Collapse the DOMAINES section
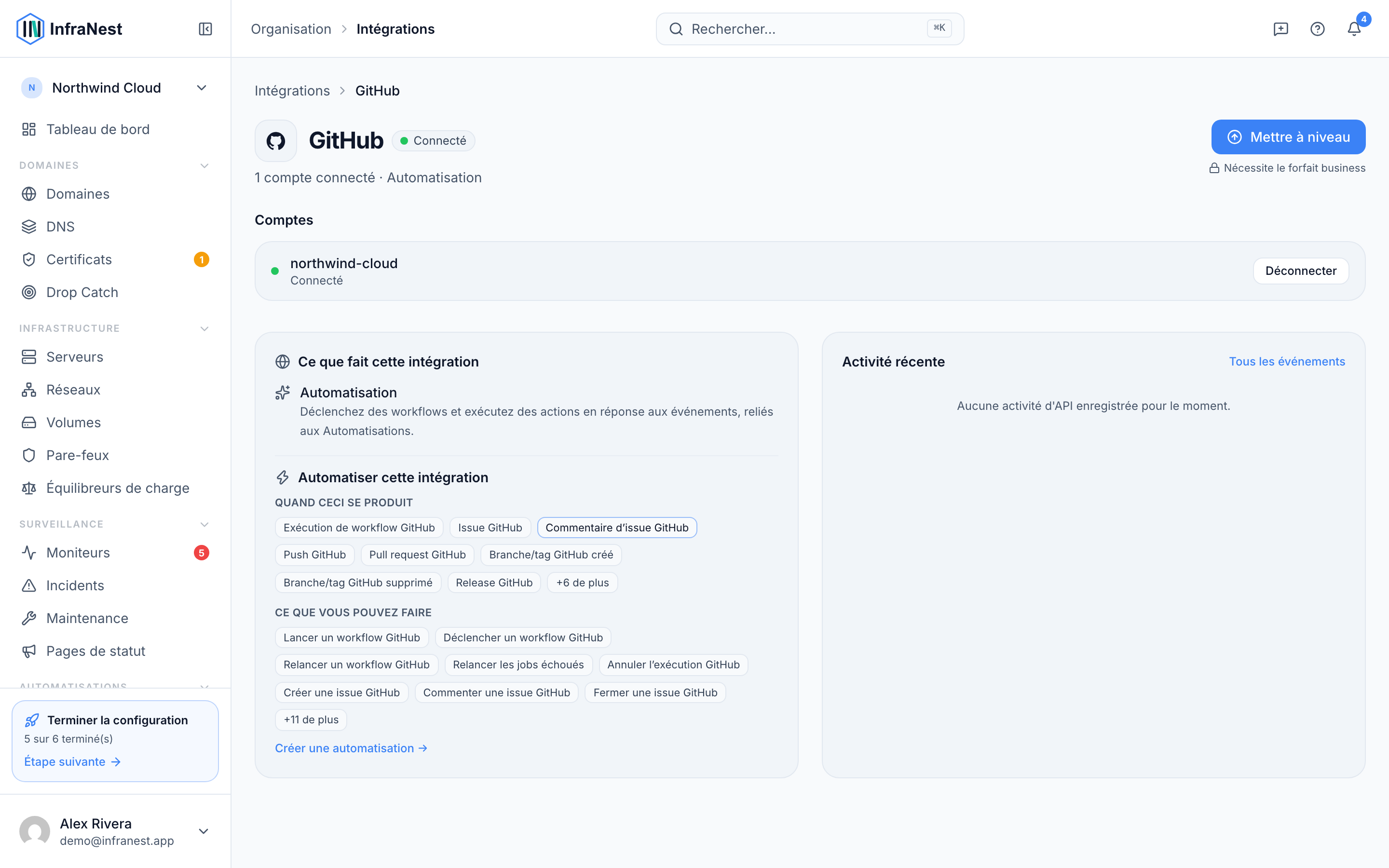 coord(204,166)
